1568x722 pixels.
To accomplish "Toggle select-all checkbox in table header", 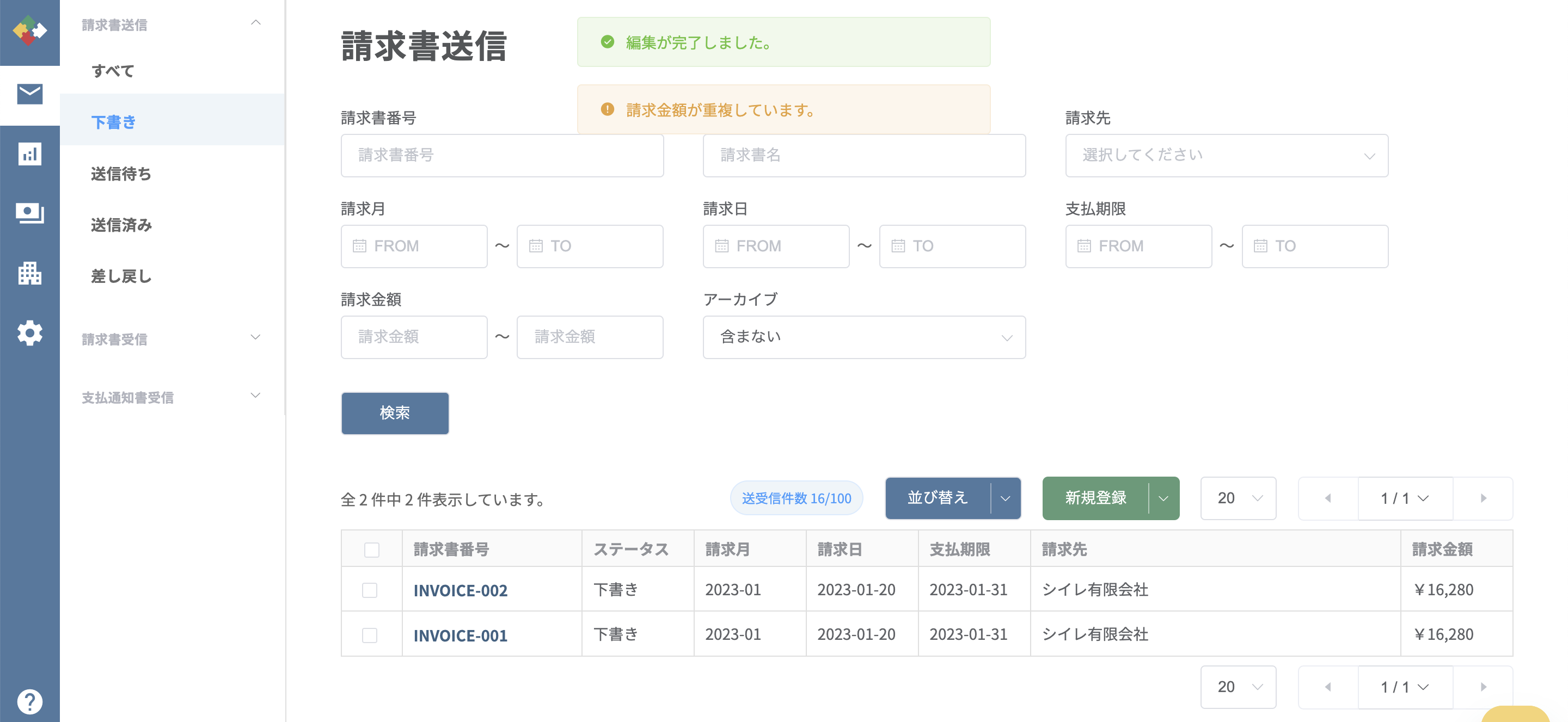I will [x=371, y=550].
